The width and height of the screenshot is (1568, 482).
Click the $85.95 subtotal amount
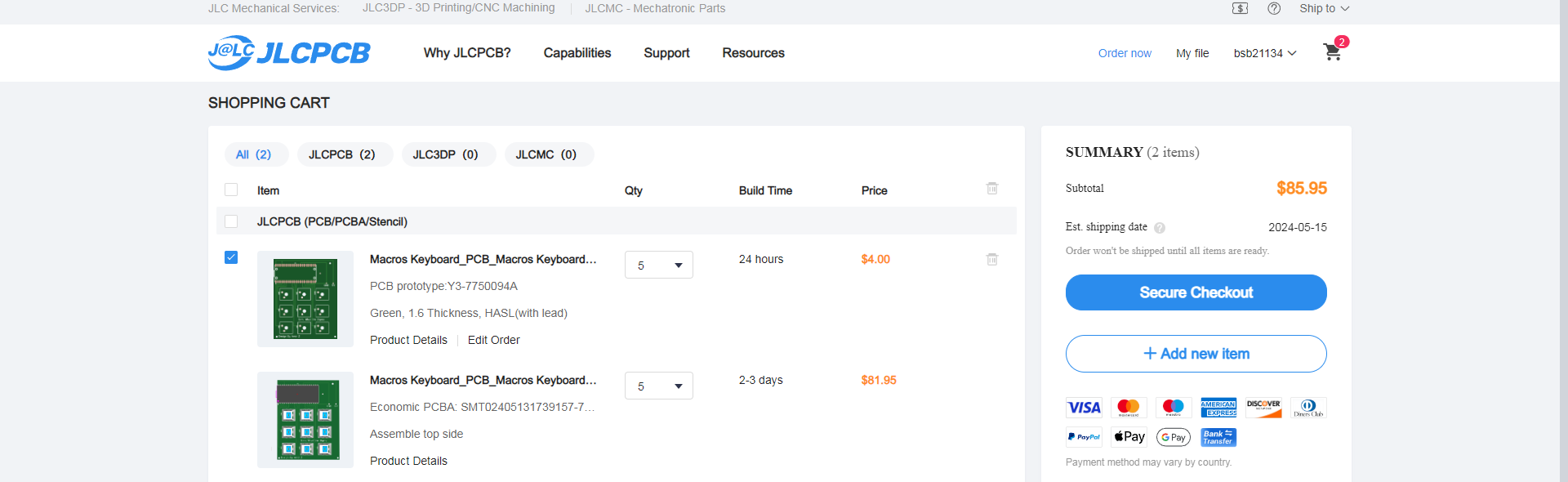tap(1302, 189)
